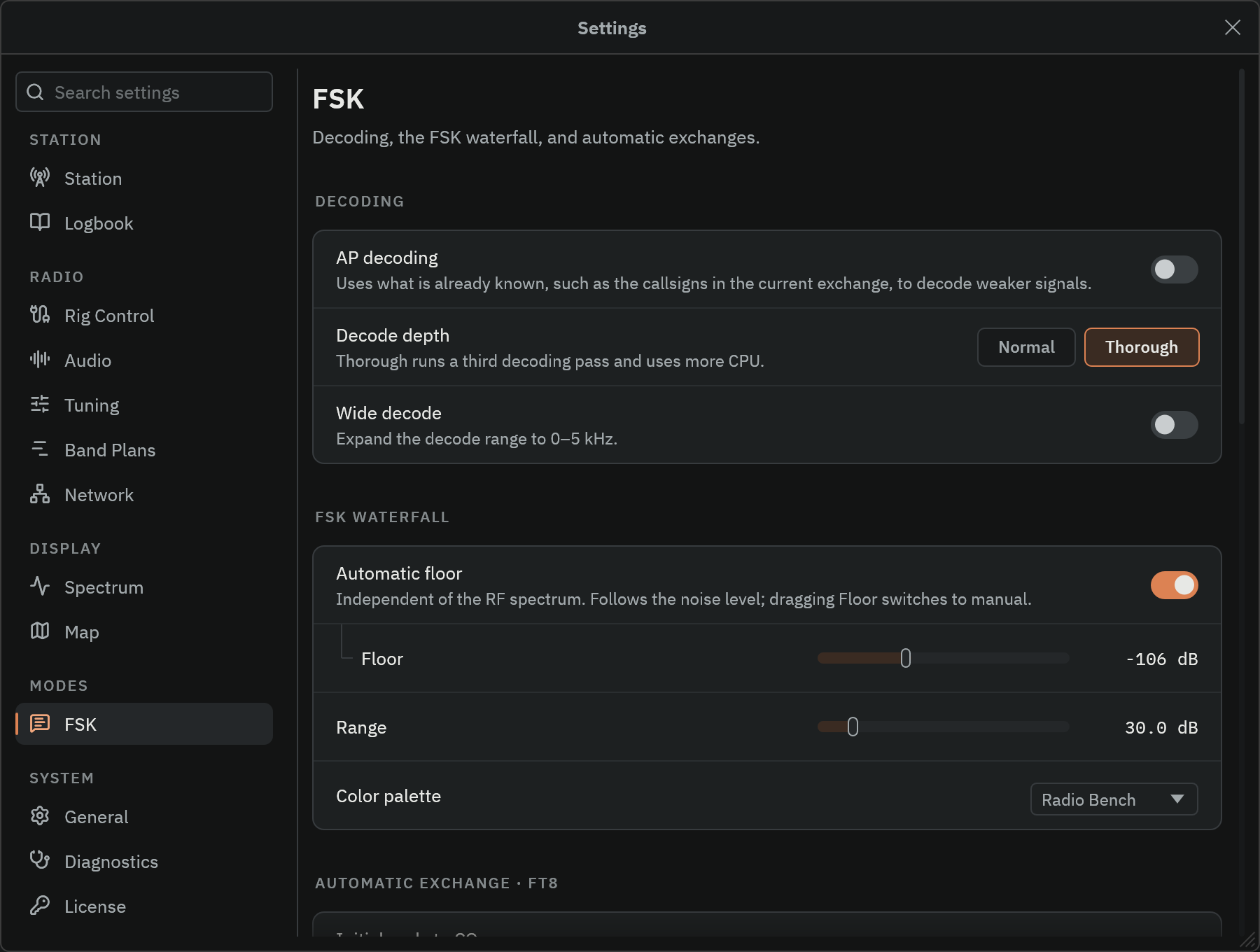Viewport: 1260px width, 952px height.
Task: Disable the Automatic floor toggle
Action: [1174, 585]
